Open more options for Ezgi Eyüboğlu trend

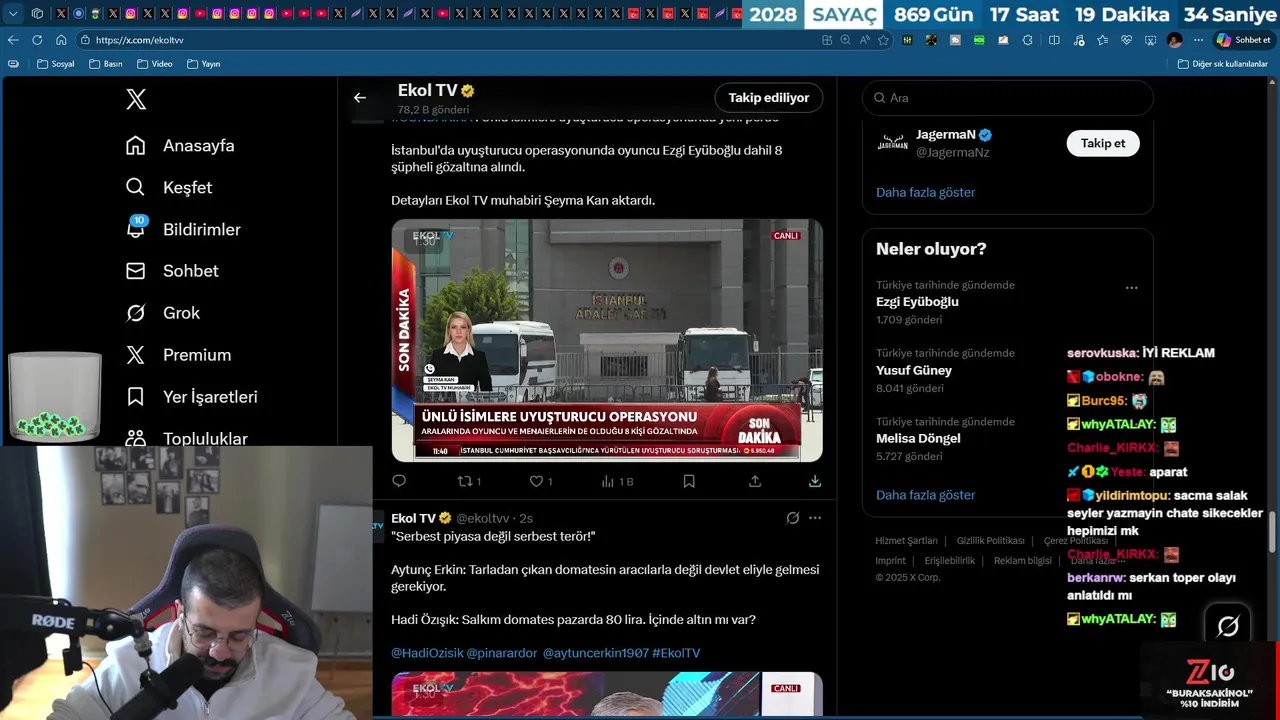pos(1132,288)
